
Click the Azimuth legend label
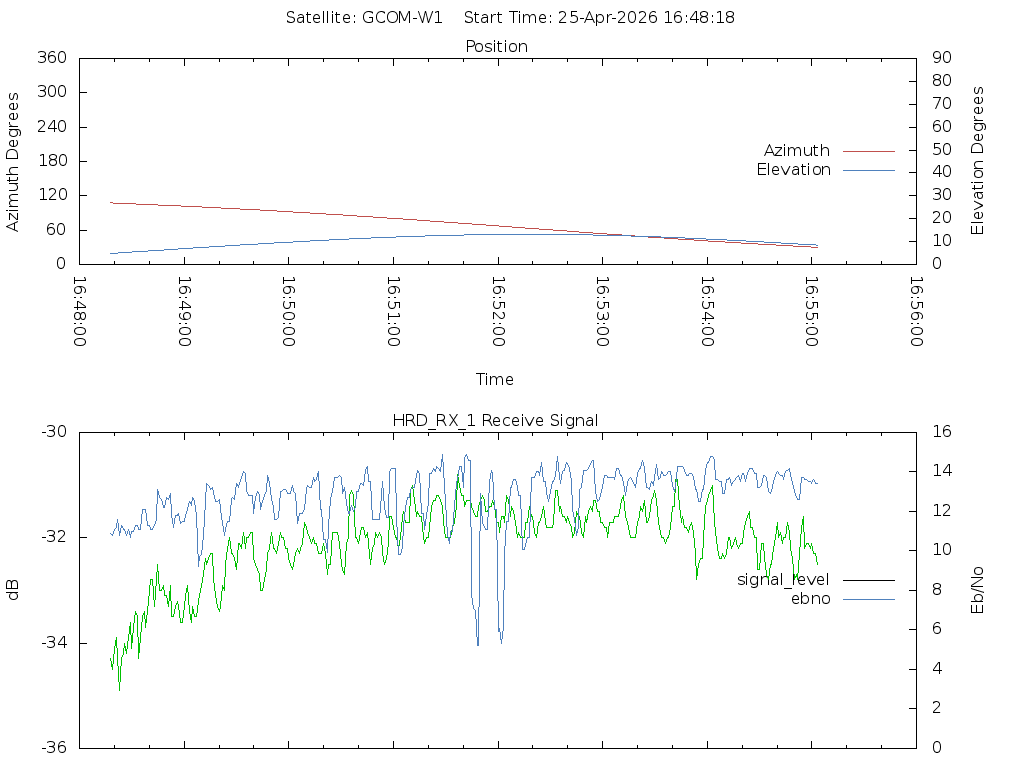[x=796, y=151]
